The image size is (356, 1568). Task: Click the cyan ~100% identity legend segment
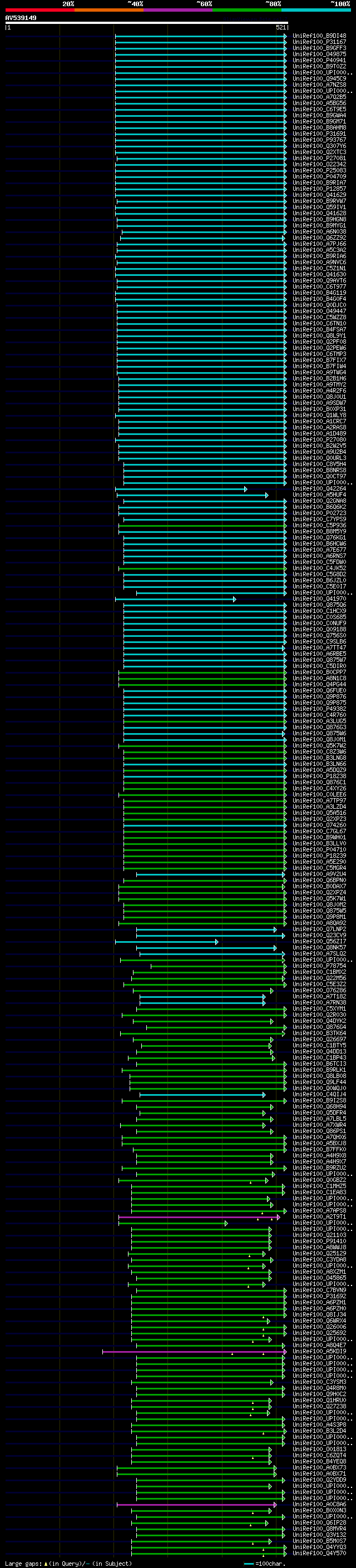pos(316,10)
